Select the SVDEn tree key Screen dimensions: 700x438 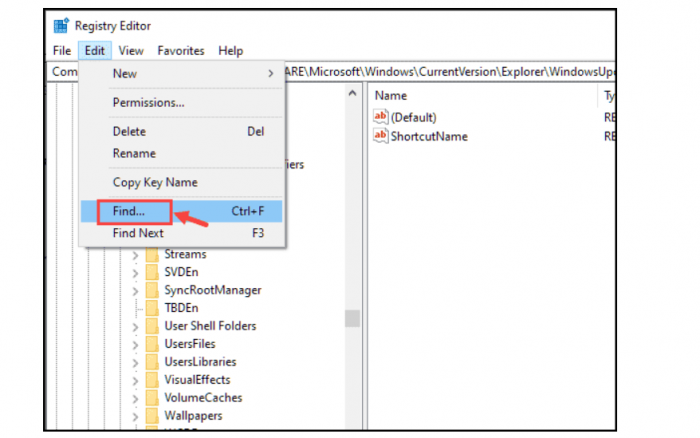click(181, 272)
